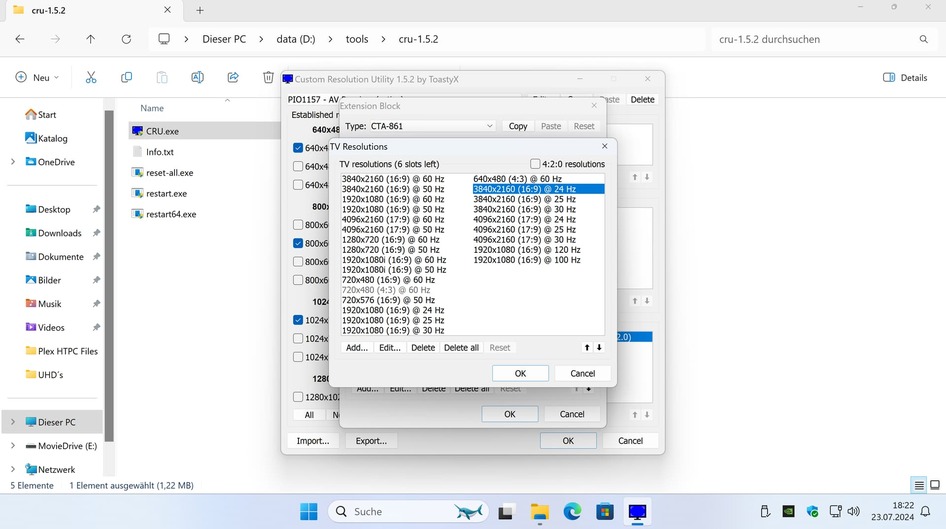Go back with Explorer back arrow
The height and width of the screenshot is (529, 946).
pyautogui.click(x=20, y=39)
